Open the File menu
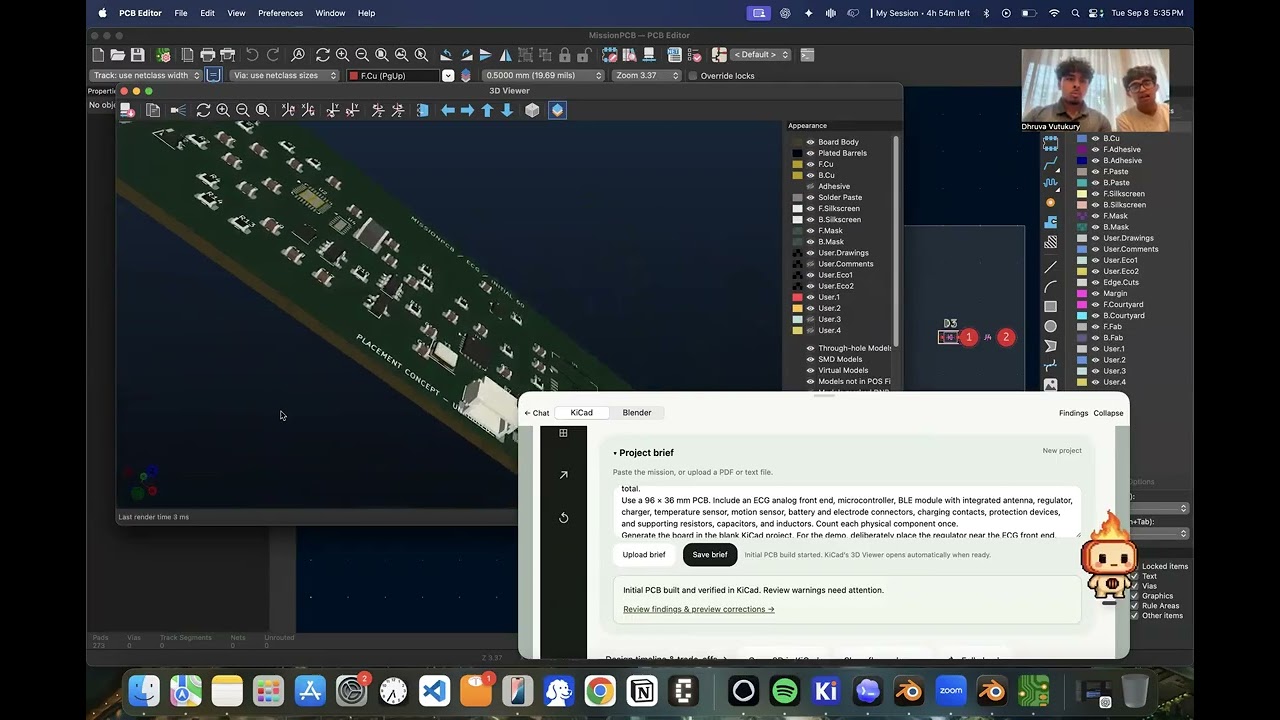The height and width of the screenshot is (720, 1280). [180, 13]
